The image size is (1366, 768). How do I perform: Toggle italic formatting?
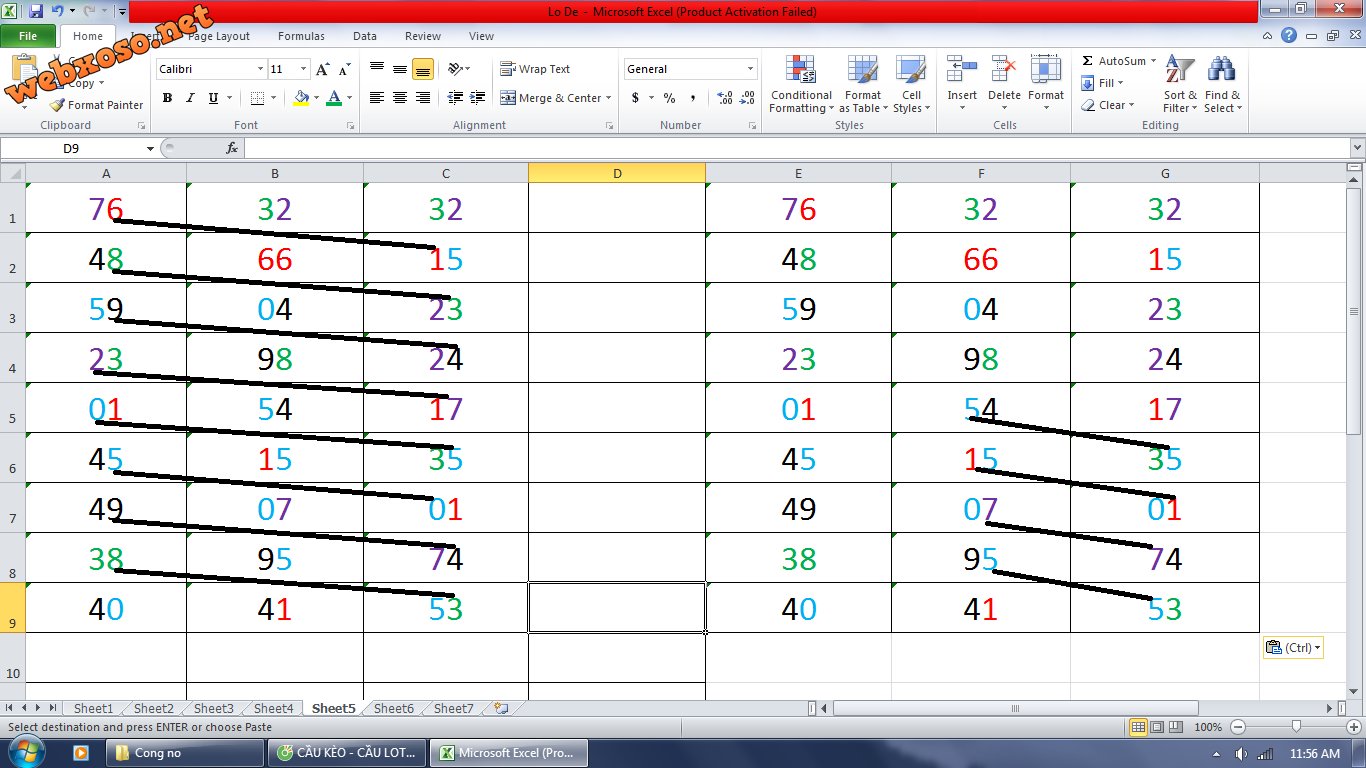pos(190,98)
